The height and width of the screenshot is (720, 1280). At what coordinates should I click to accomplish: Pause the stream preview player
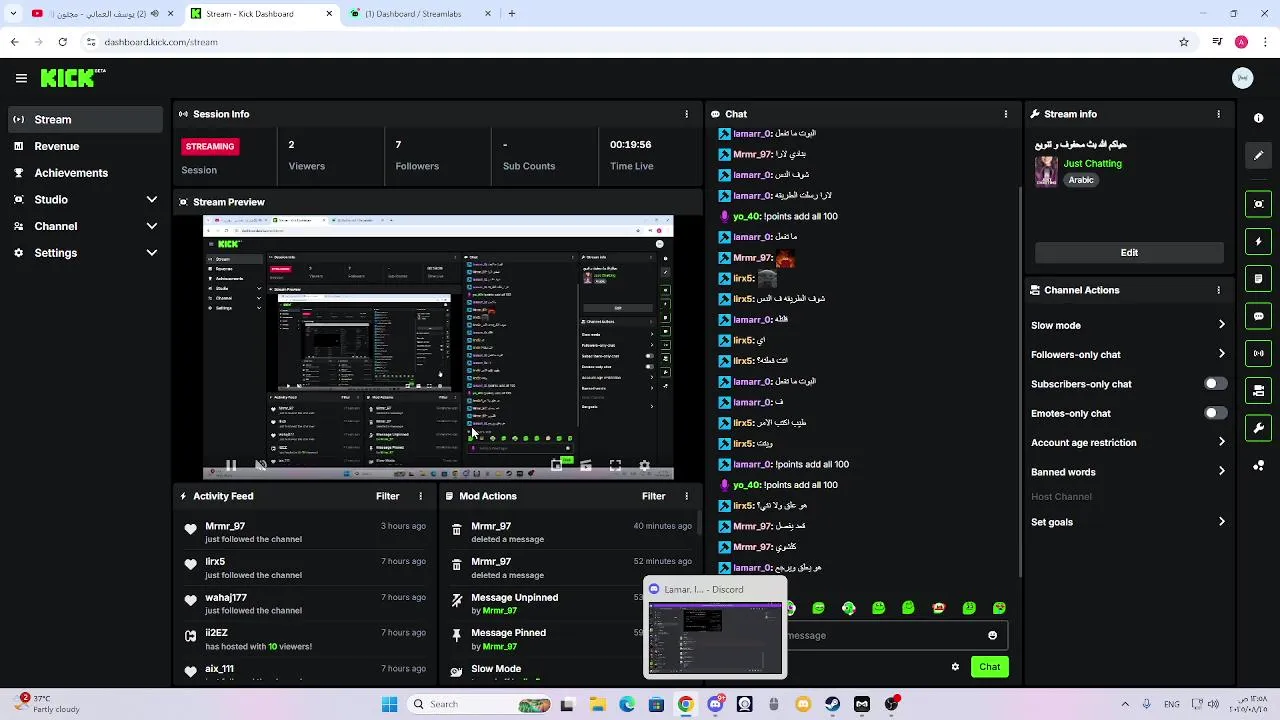click(x=230, y=466)
